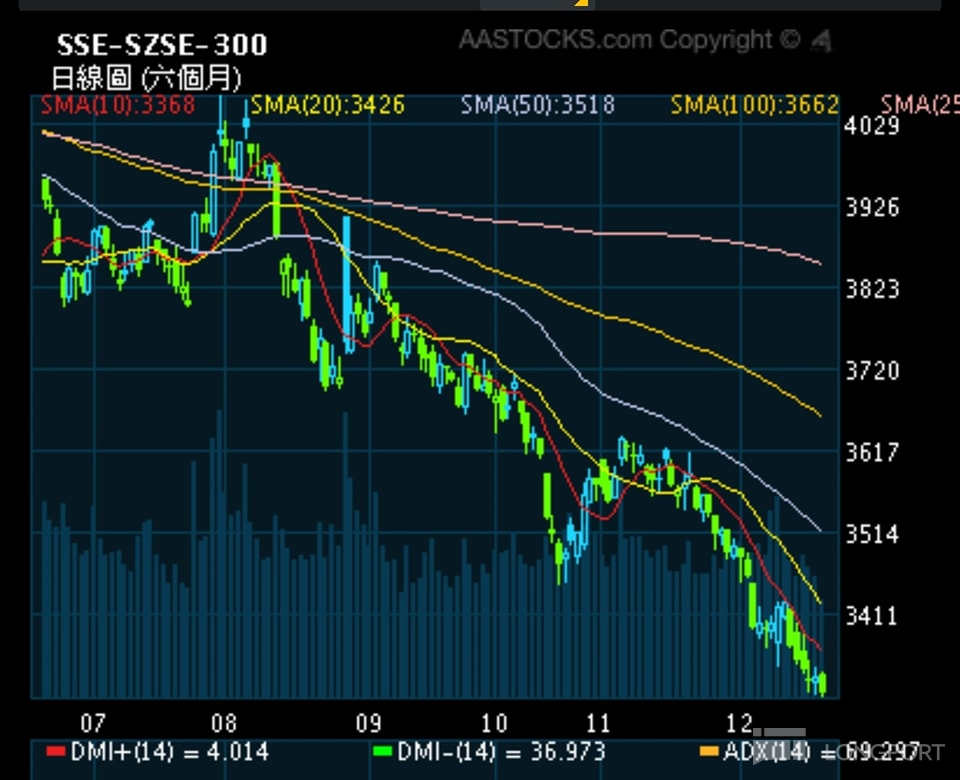The image size is (960, 780).
Task: Click the 4029 price axis label
Action: 872,126
